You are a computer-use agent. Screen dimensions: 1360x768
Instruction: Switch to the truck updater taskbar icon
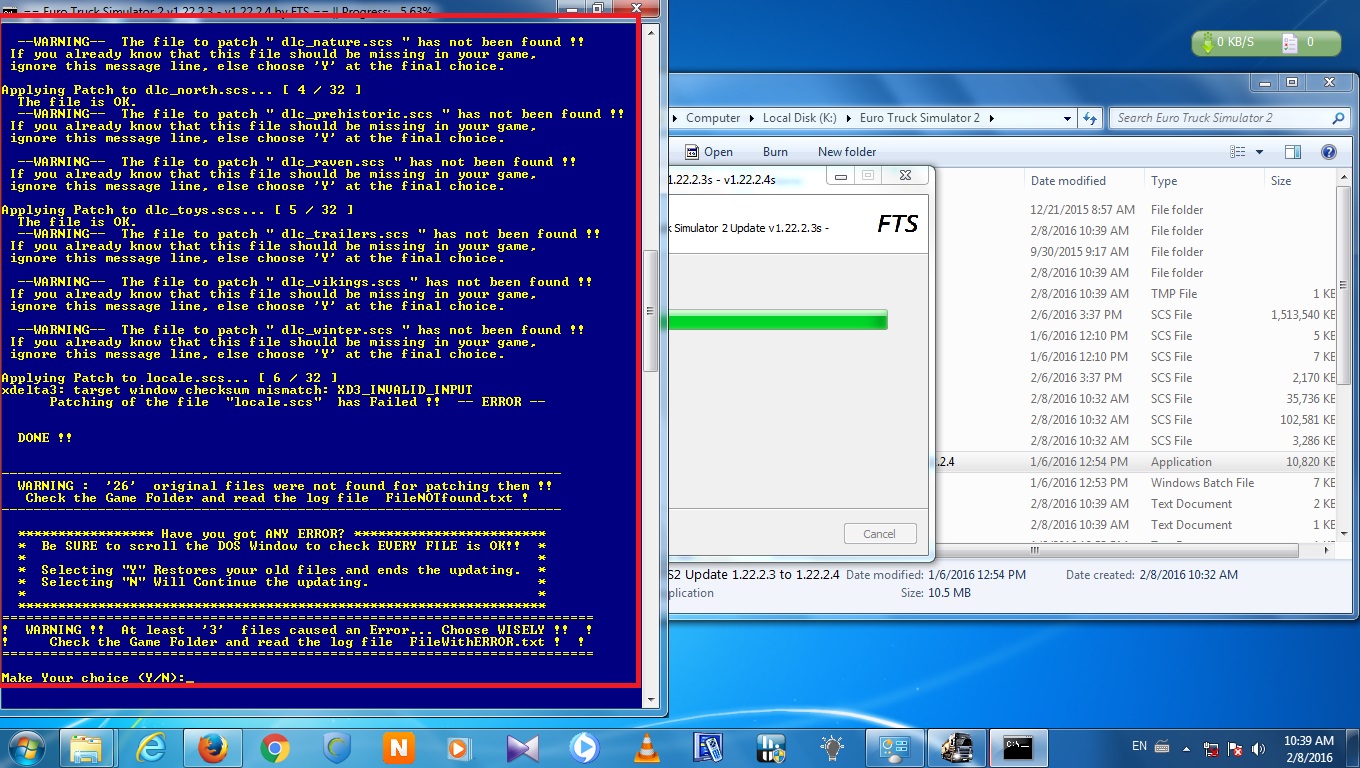point(956,748)
